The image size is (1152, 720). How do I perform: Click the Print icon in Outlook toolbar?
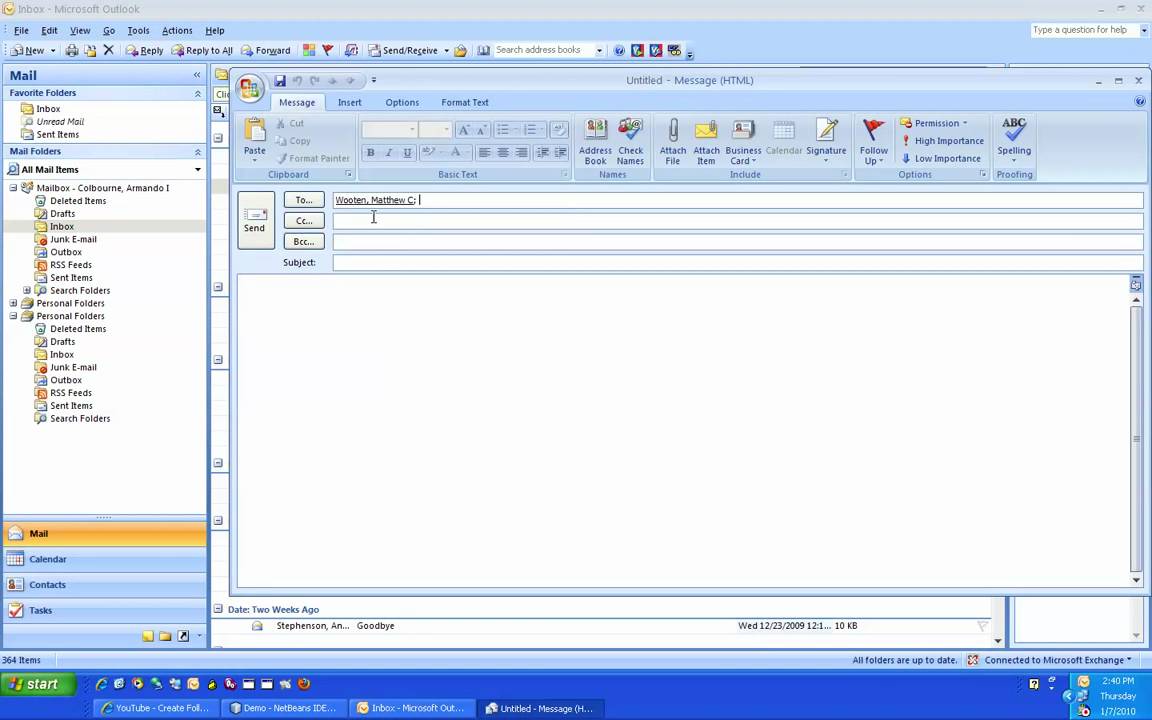point(71,51)
